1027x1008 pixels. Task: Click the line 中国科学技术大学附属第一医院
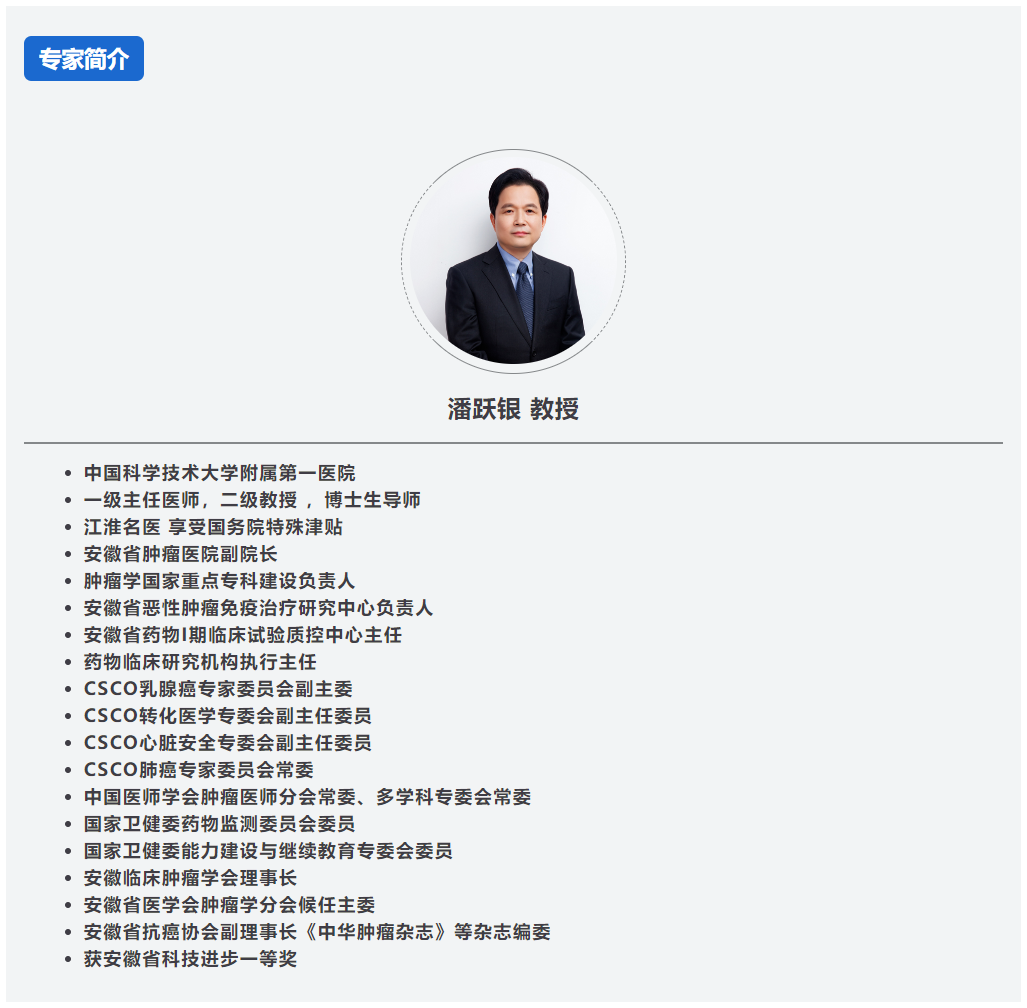coord(219,473)
